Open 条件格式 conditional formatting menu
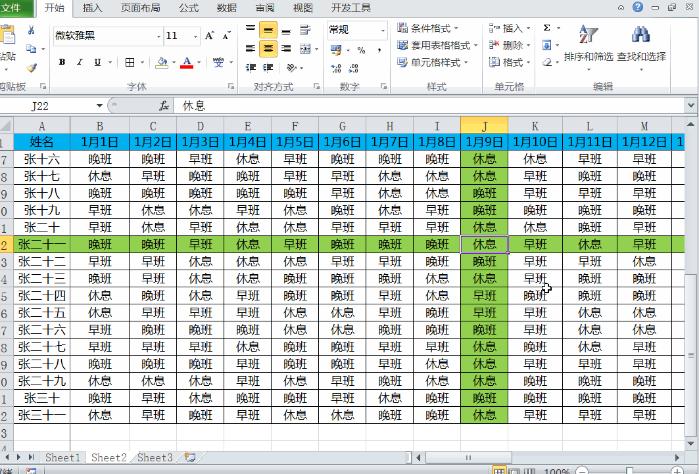The image size is (699, 474). coord(428,28)
